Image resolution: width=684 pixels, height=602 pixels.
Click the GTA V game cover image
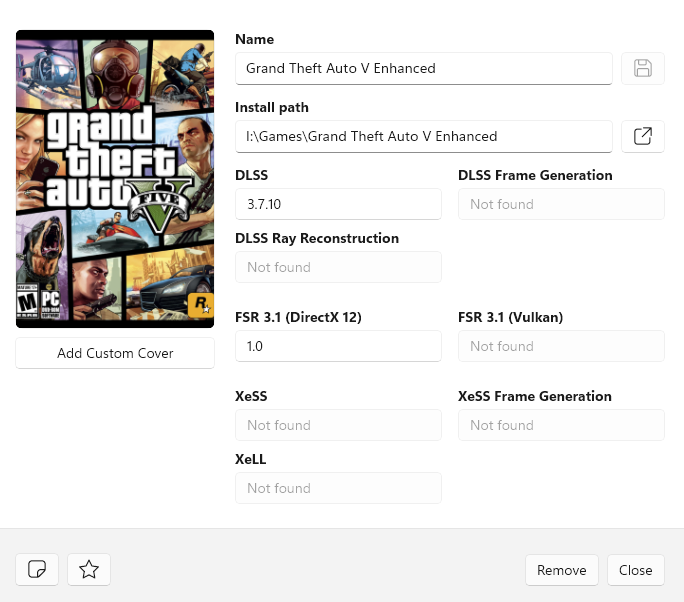[115, 179]
